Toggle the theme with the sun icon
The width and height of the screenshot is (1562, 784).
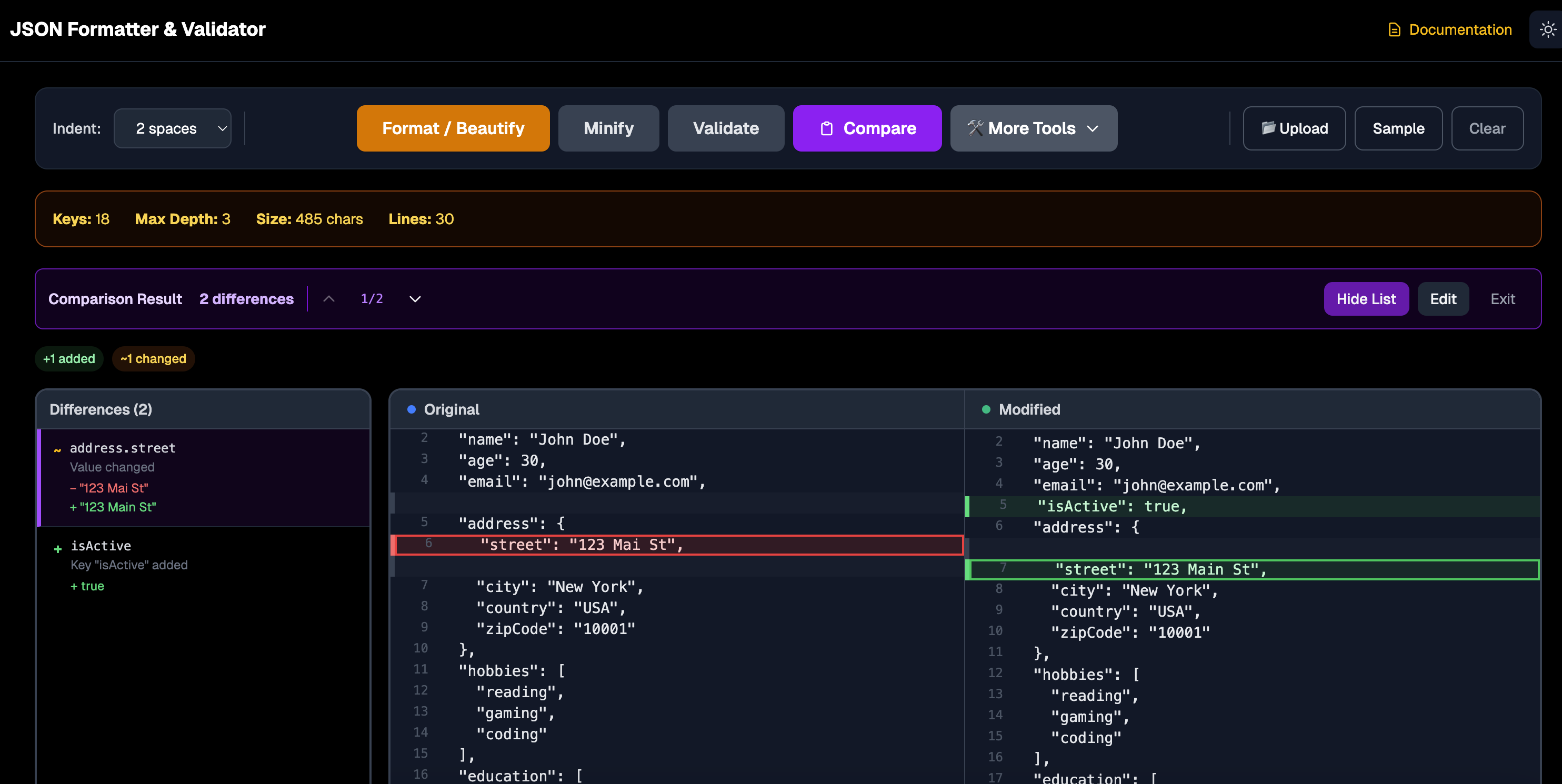(1547, 28)
